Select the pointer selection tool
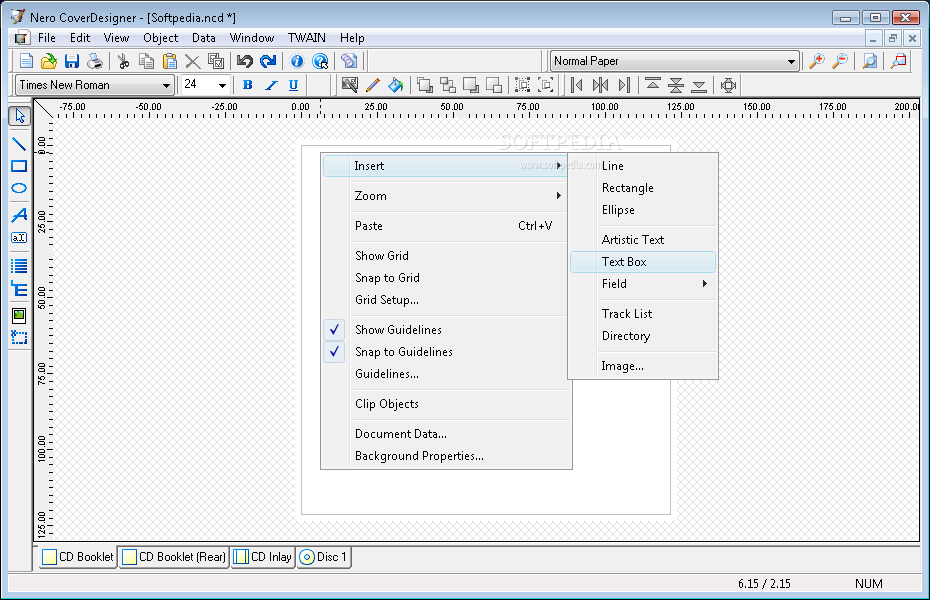930x600 pixels. pyautogui.click(x=20, y=116)
